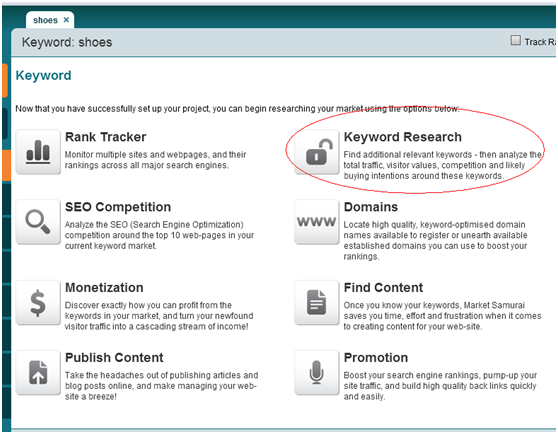Click 'Now that you have successfully set up' sentence
Viewport: 558px width, 434px height.
pos(237,109)
